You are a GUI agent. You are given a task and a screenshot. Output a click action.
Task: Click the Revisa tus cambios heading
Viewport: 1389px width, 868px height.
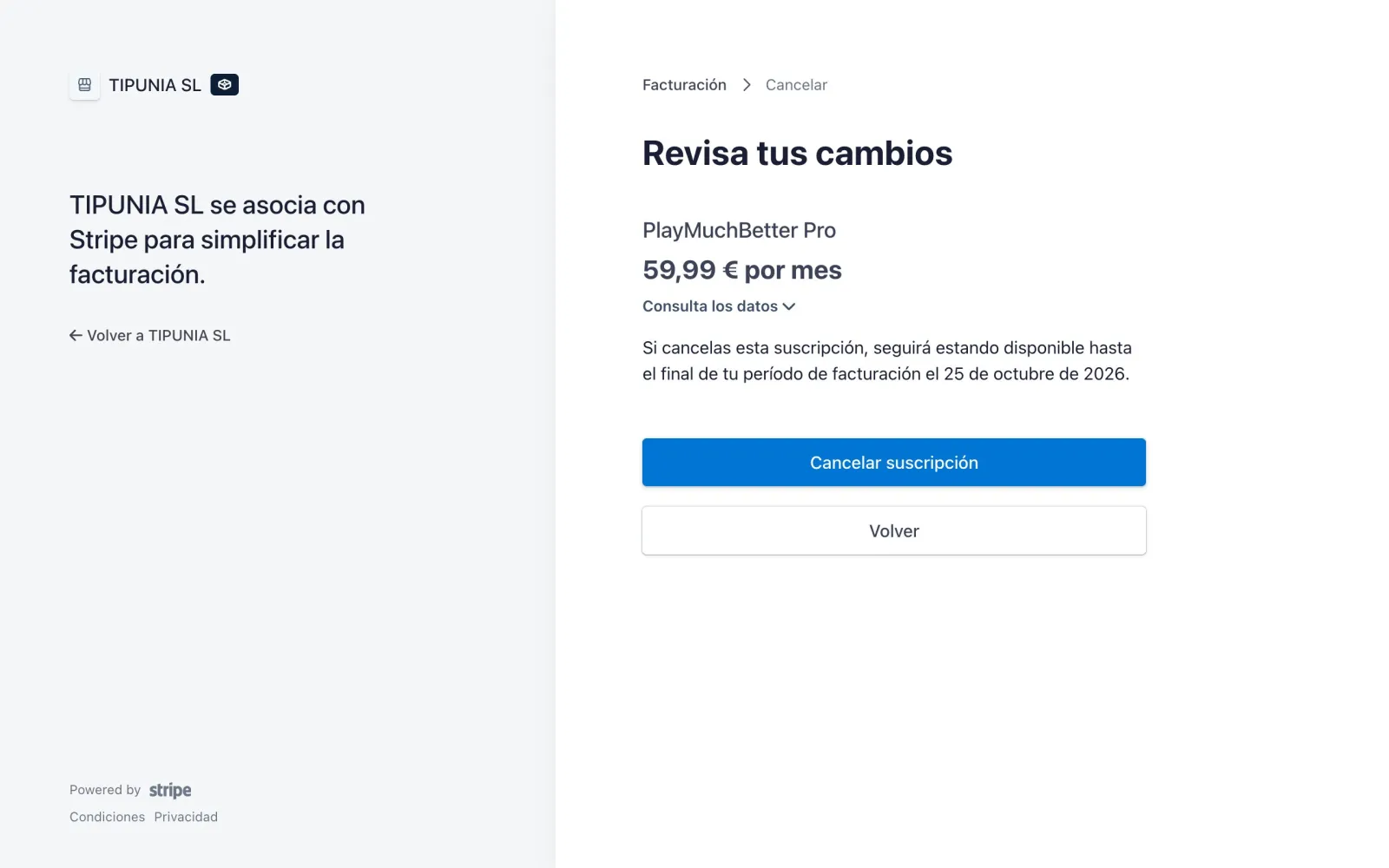point(797,153)
